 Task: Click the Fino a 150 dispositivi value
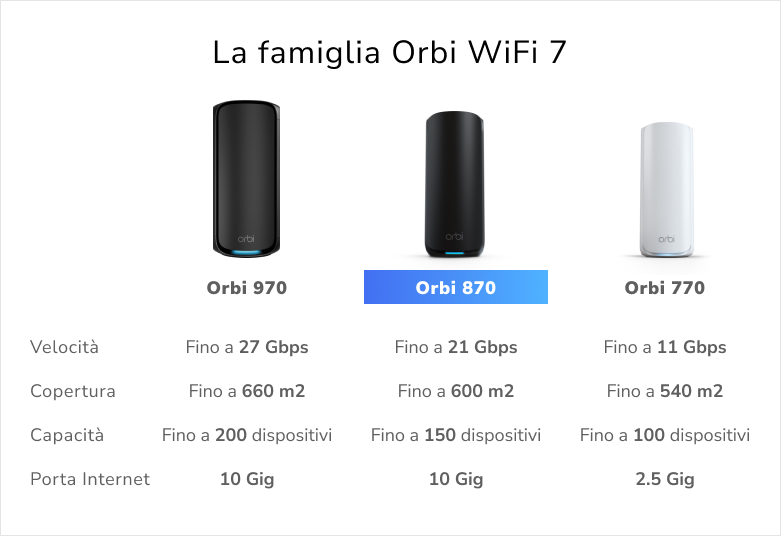click(456, 435)
